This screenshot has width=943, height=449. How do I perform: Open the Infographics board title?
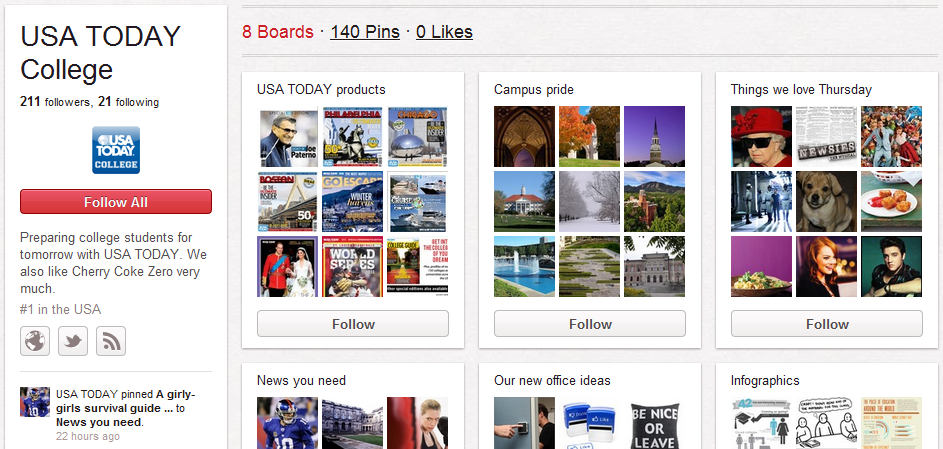(765, 380)
